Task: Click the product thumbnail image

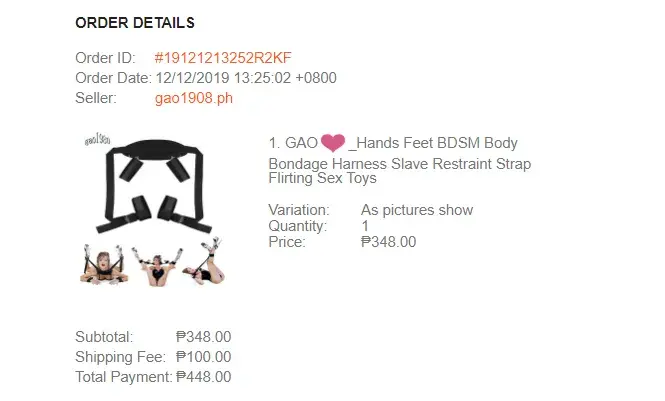Action: point(154,208)
